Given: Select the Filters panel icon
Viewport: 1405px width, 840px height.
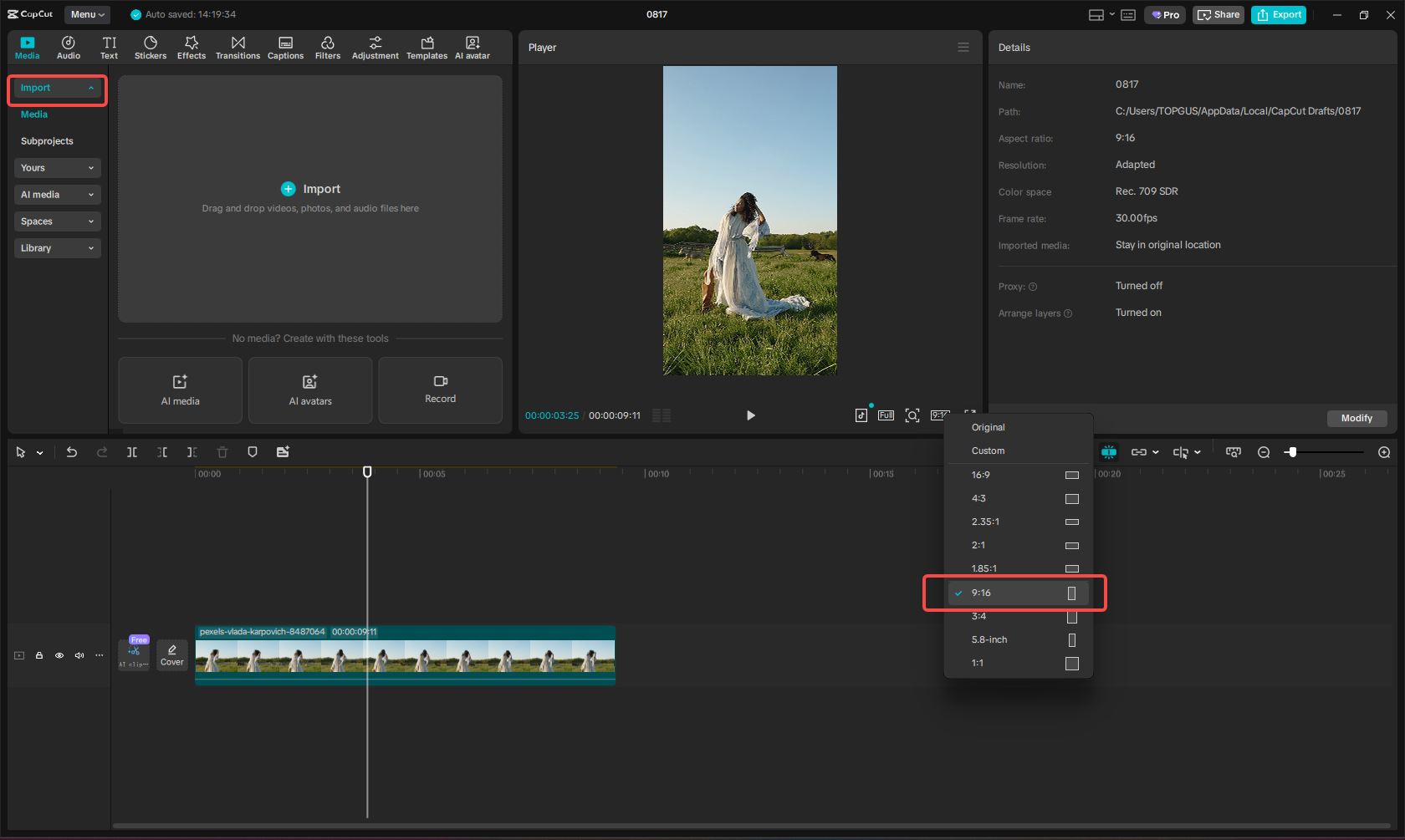Looking at the screenshot, I should point(327,47).
